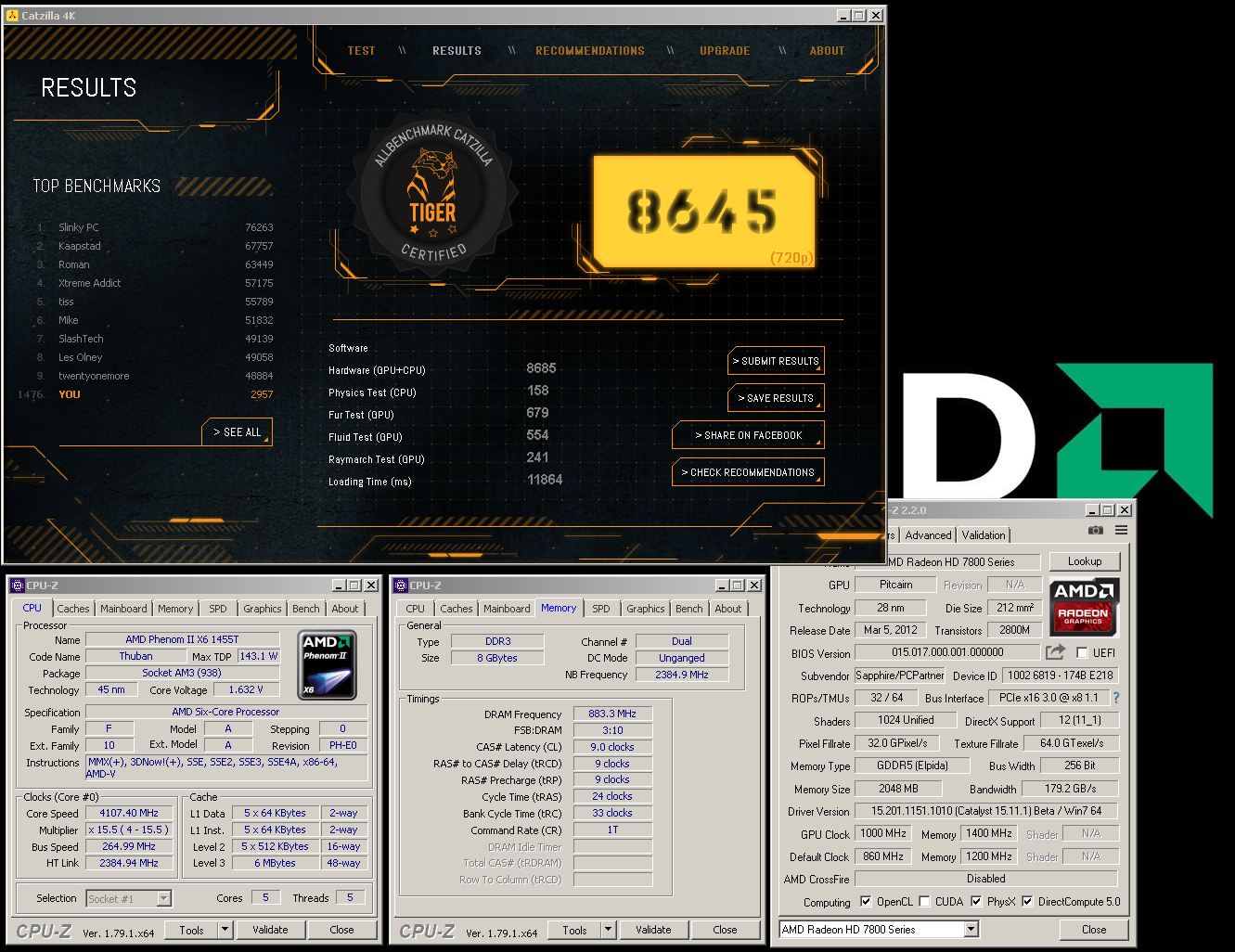Expand the Tools arrow in CPU-Z memory window
The width and height of the screenshot is (1235, 952).
click(608, 930)
